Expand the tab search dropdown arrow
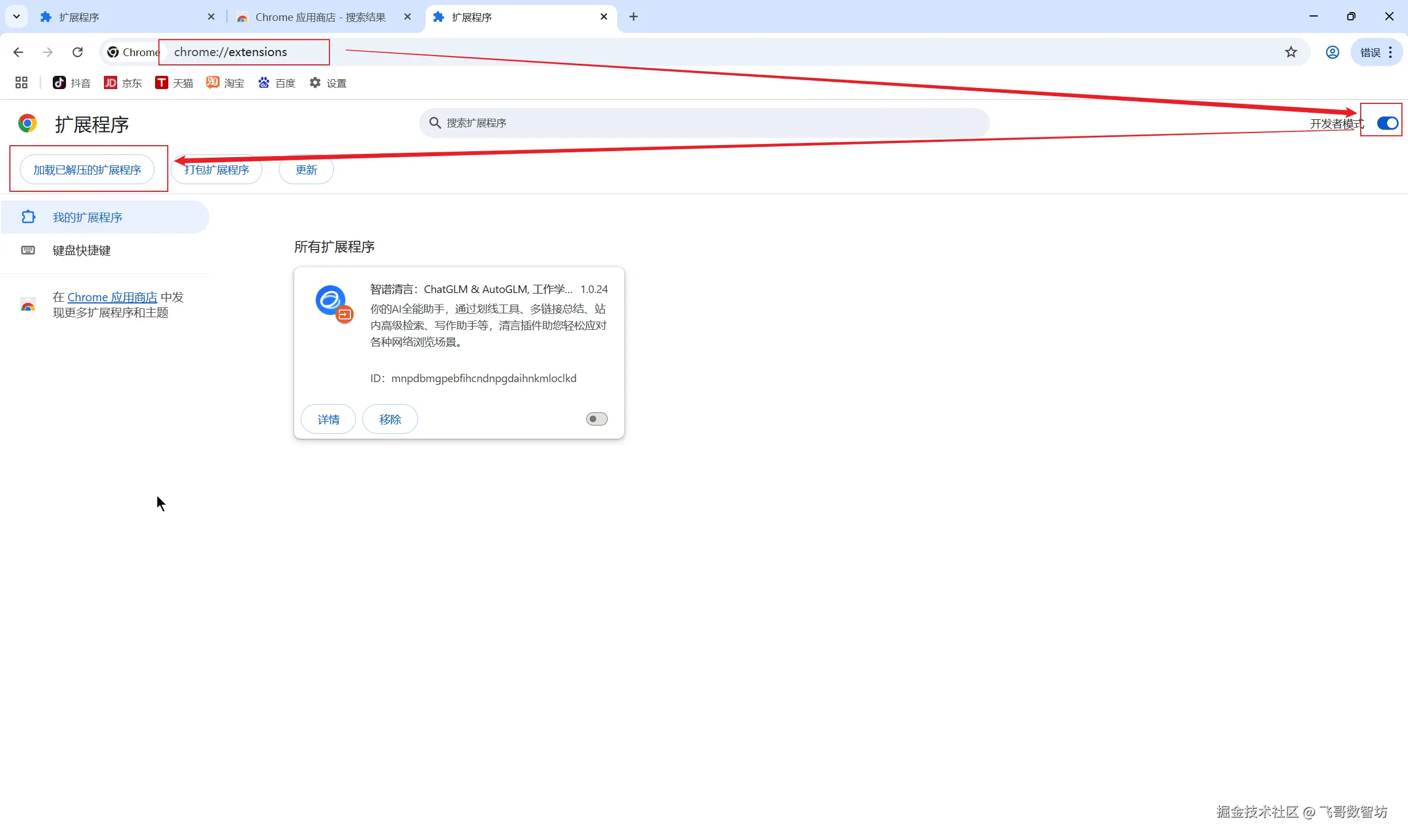 [x=16, y=17]
